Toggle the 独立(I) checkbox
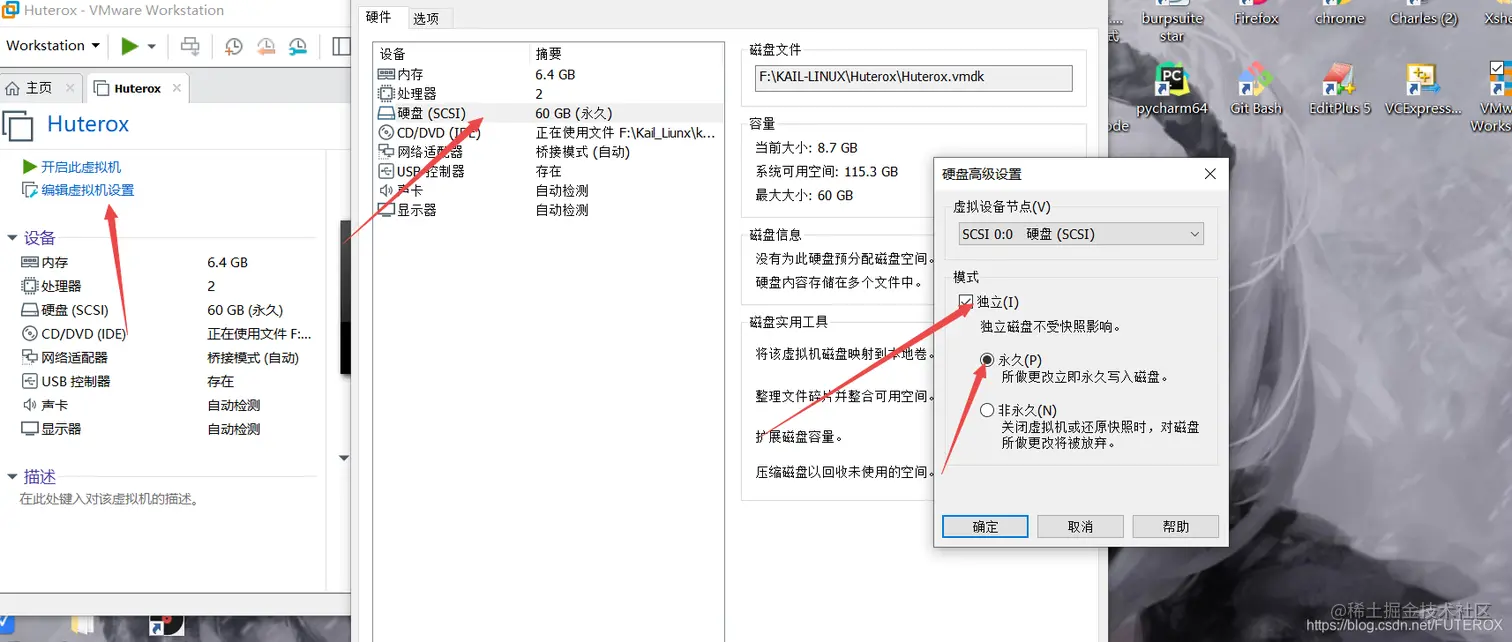This screenshot has width=1512, height=642. pyautogui.click(x=965, y=302)
